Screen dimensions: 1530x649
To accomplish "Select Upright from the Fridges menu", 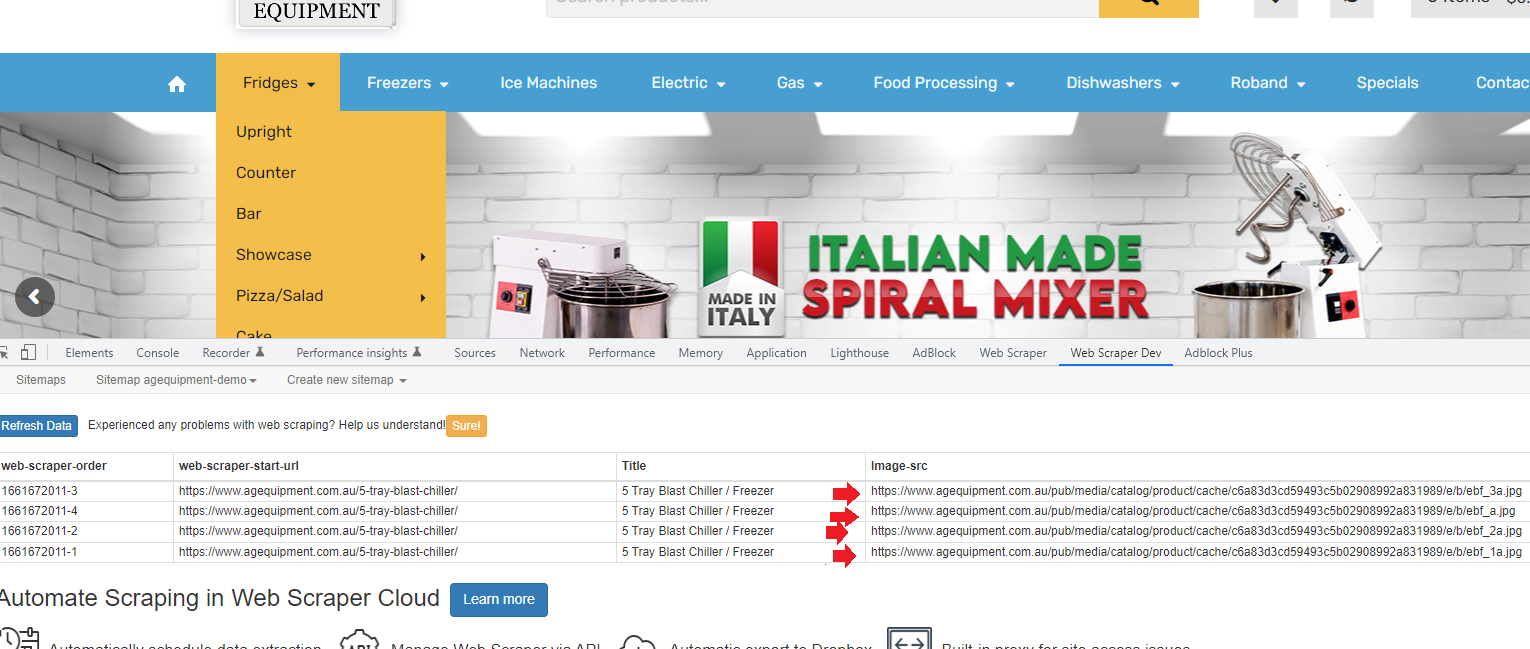I will point(263,131).
